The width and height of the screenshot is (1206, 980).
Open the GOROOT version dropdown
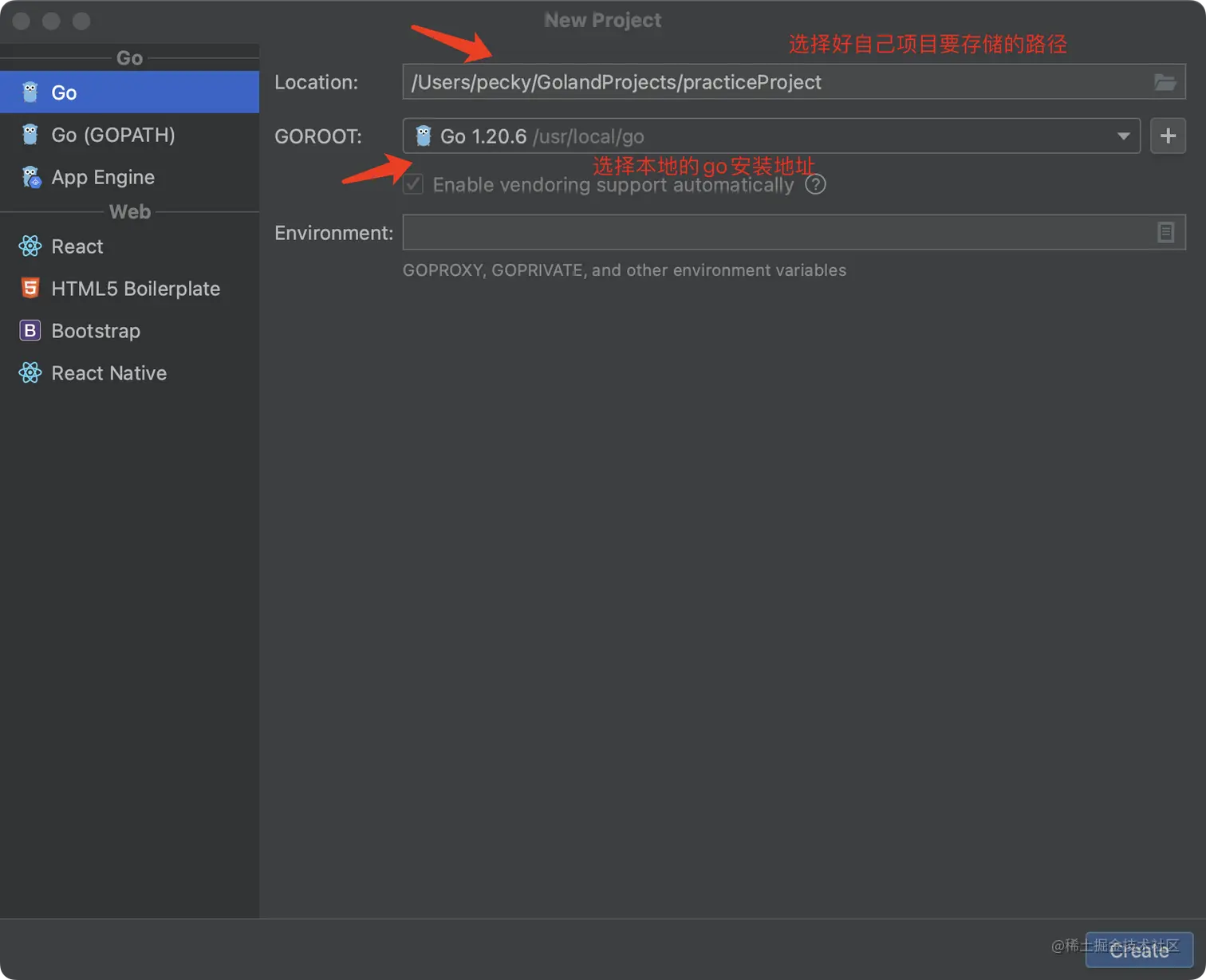pyautogui.click(x=1123, y=136)
